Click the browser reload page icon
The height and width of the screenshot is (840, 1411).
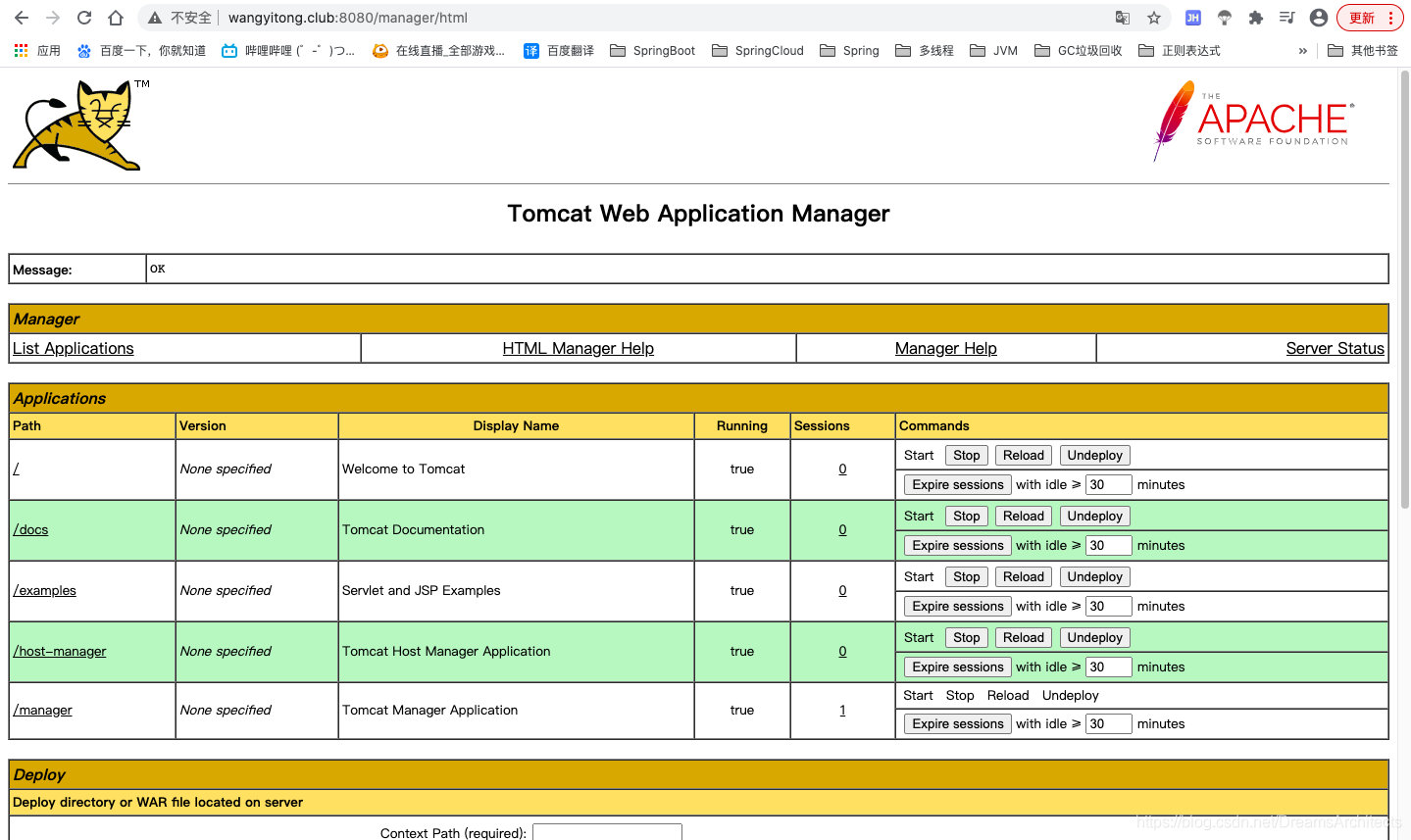point(84,18)
